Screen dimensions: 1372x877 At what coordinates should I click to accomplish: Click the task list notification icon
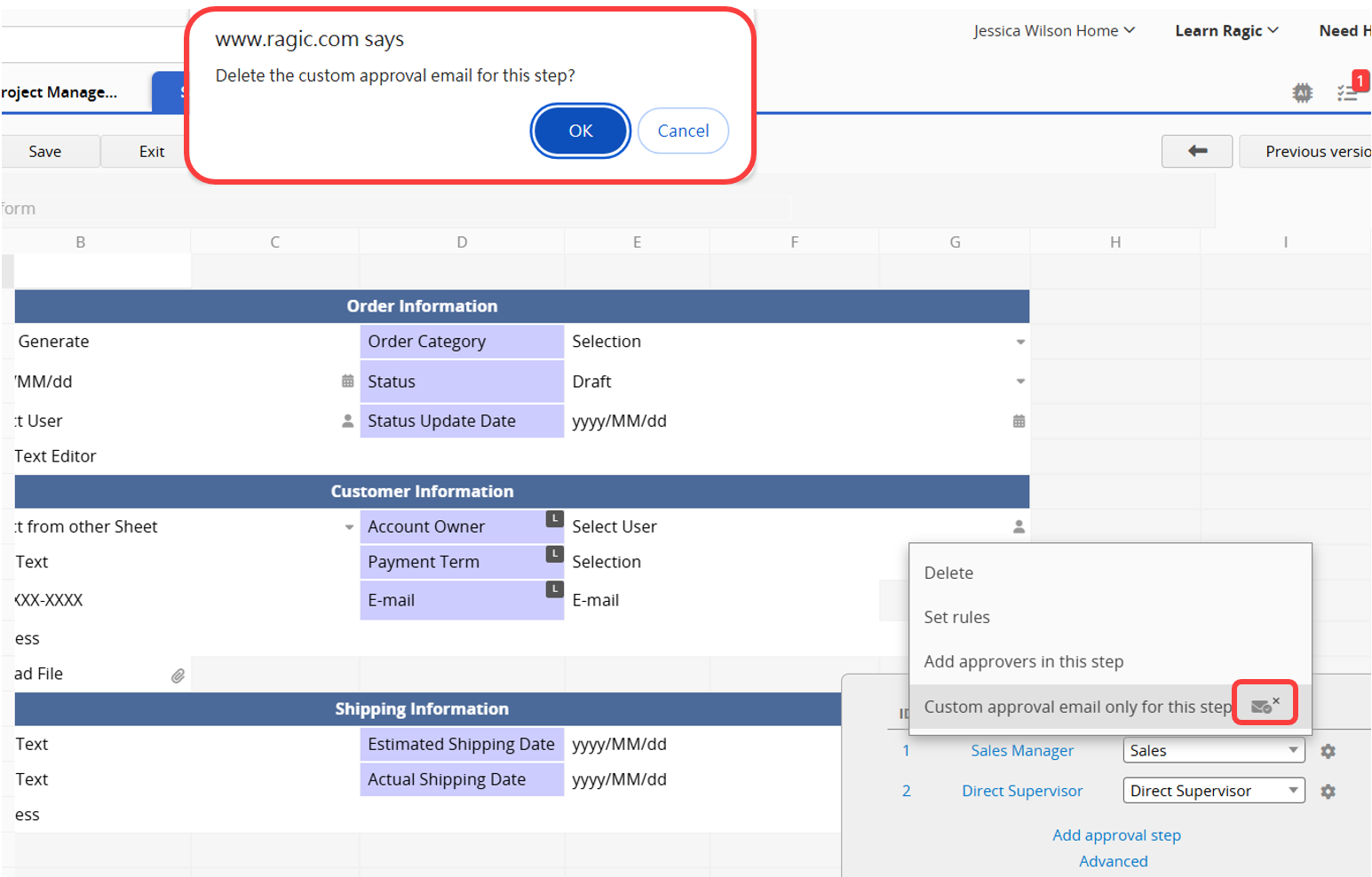[x=1348, y=92]
